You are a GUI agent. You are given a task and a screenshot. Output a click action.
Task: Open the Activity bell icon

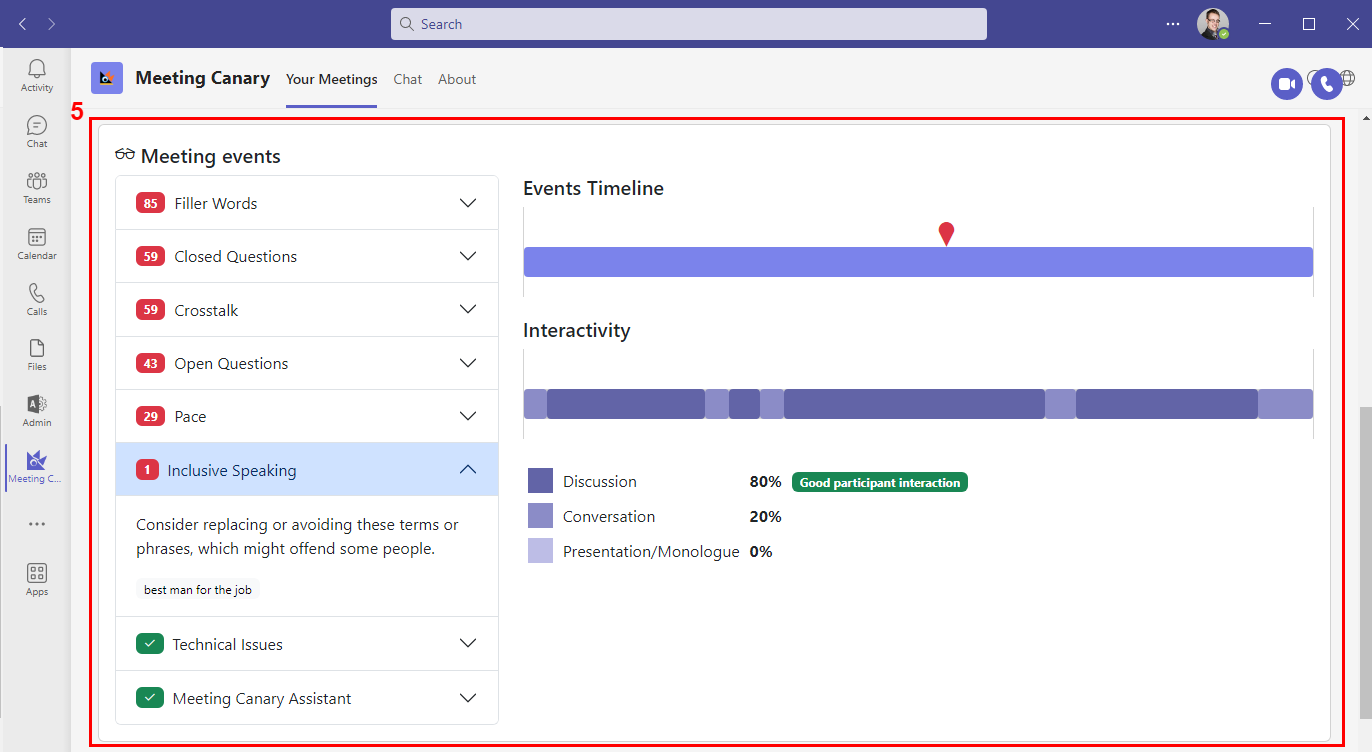[37, 75]
